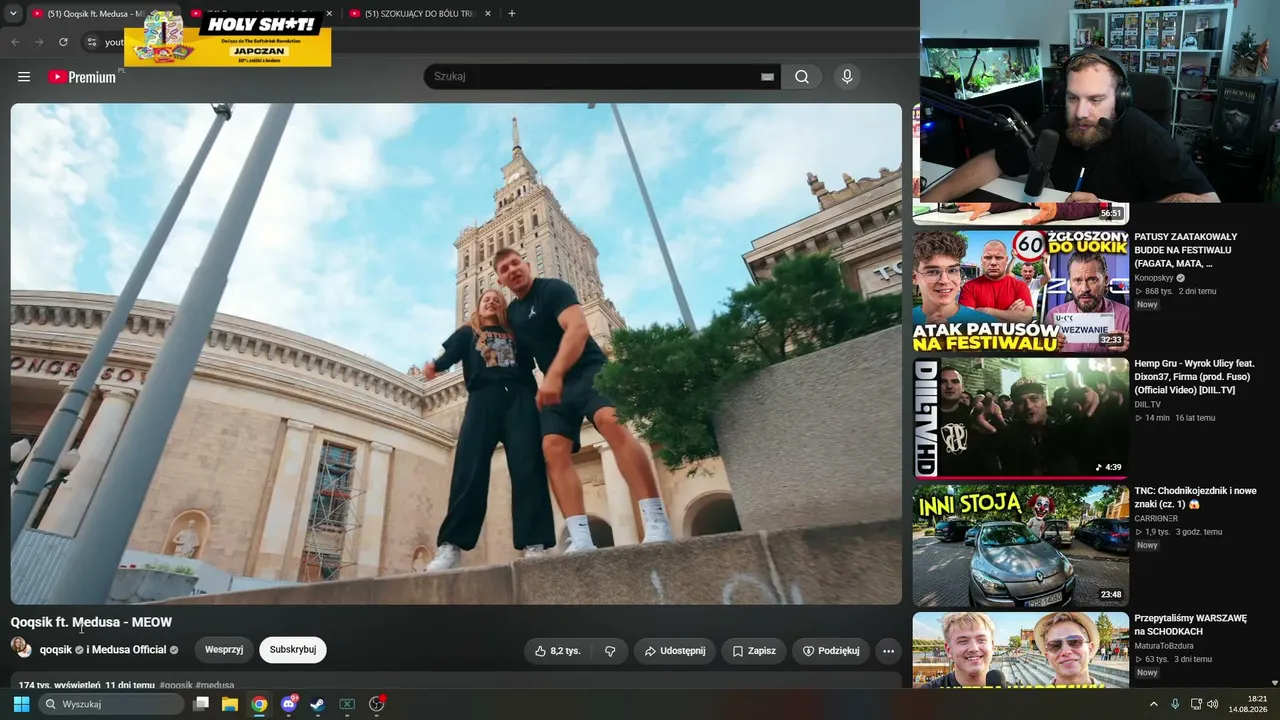
Task: Open the Hemp Gru Wyrok Ulicy thumbnail
Action: click(1020, 418)
